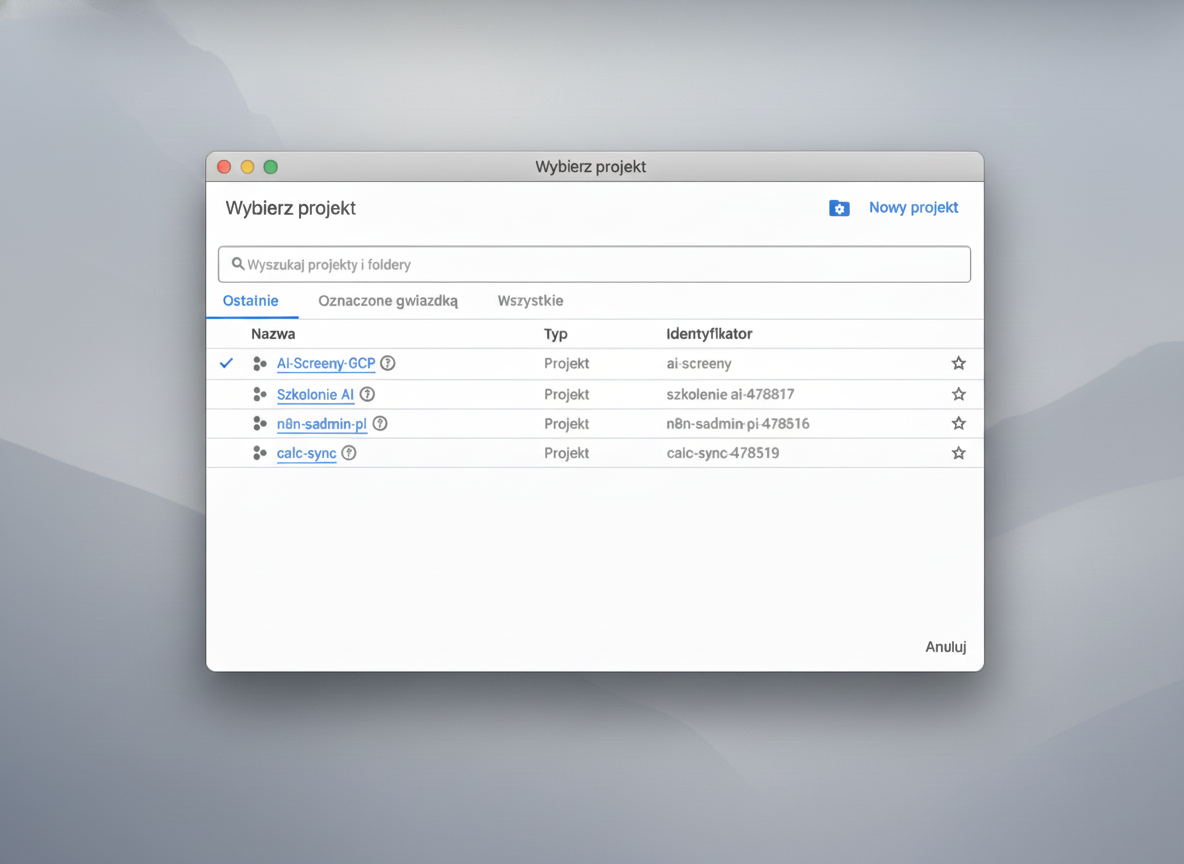
Task: Switch to Oznaczone gwiazdką tab
Action: 388,301
